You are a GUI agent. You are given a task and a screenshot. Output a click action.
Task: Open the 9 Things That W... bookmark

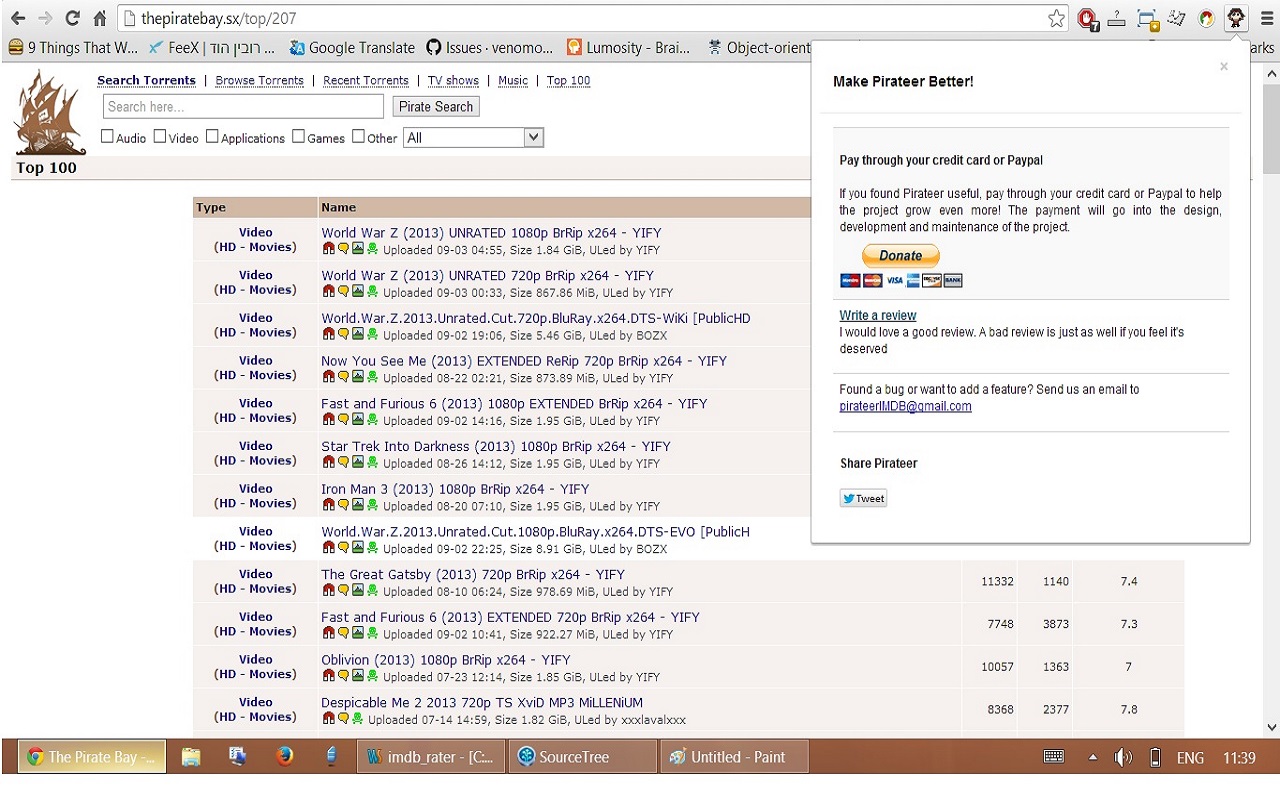[72, 47]
